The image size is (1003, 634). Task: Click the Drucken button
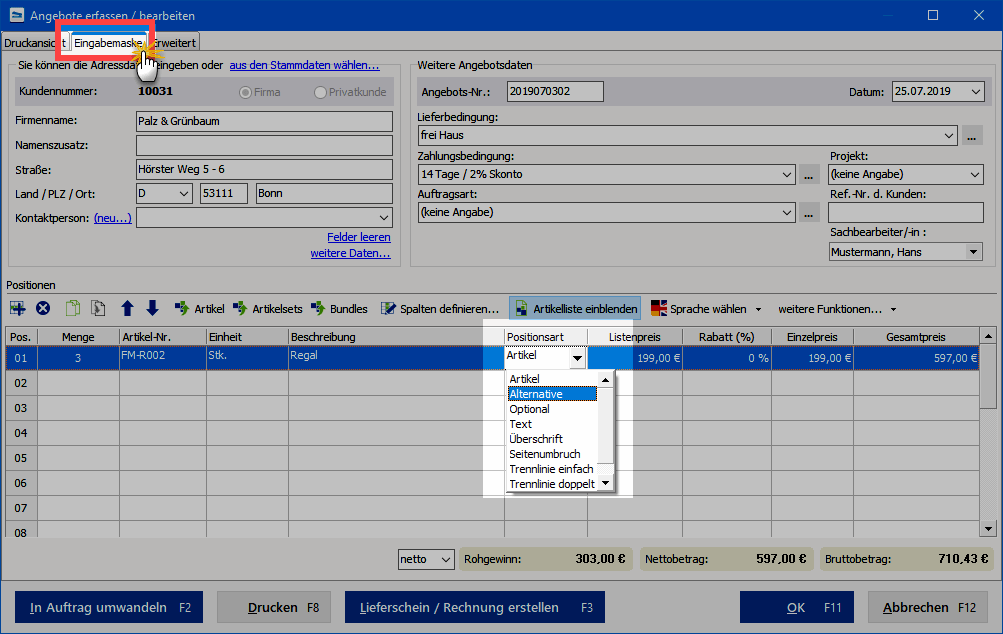tap(273, 607)
